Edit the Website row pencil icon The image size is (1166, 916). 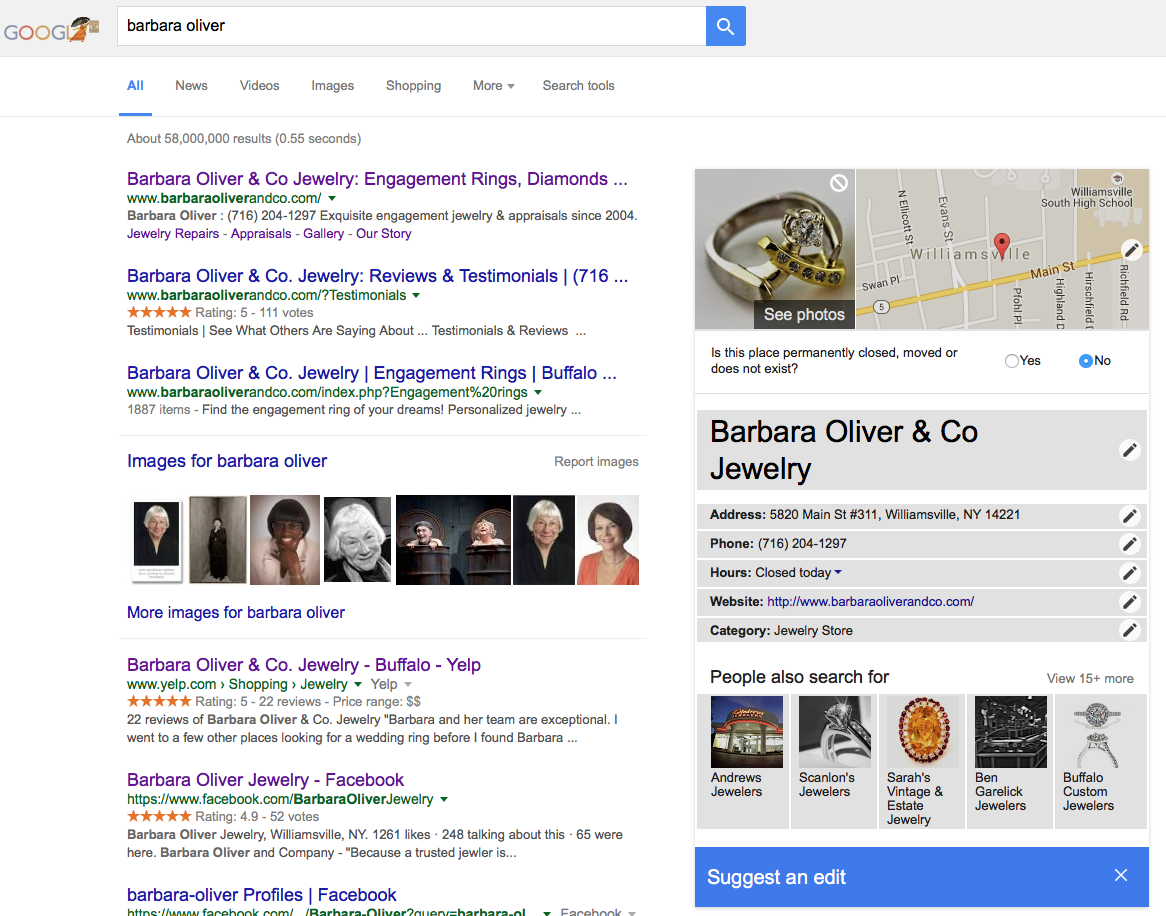point(1130,602)
